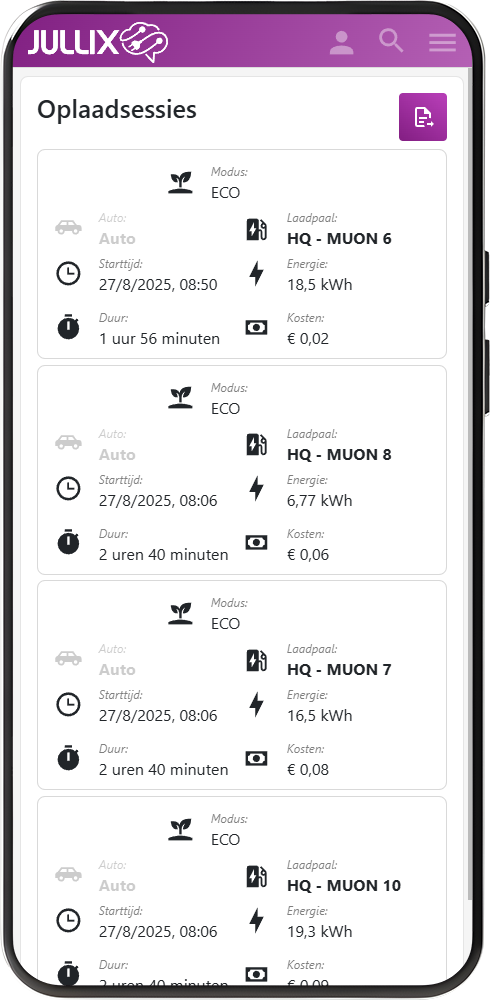Export charging sessions with the purple document button

coord(423,117)
